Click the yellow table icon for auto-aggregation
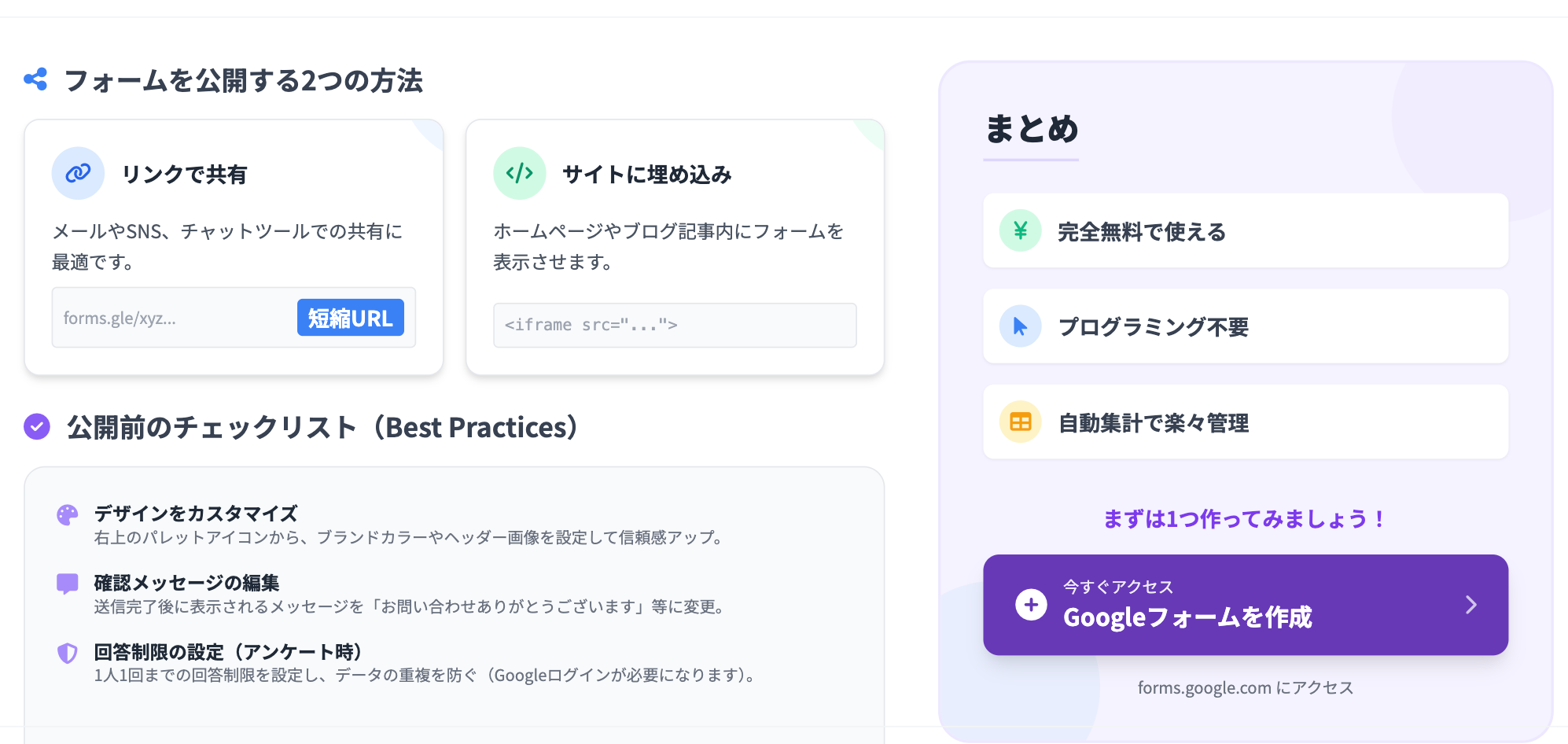Viewport: 1568px width, 744px height. pyautogui.click(x=1020, y=422)
